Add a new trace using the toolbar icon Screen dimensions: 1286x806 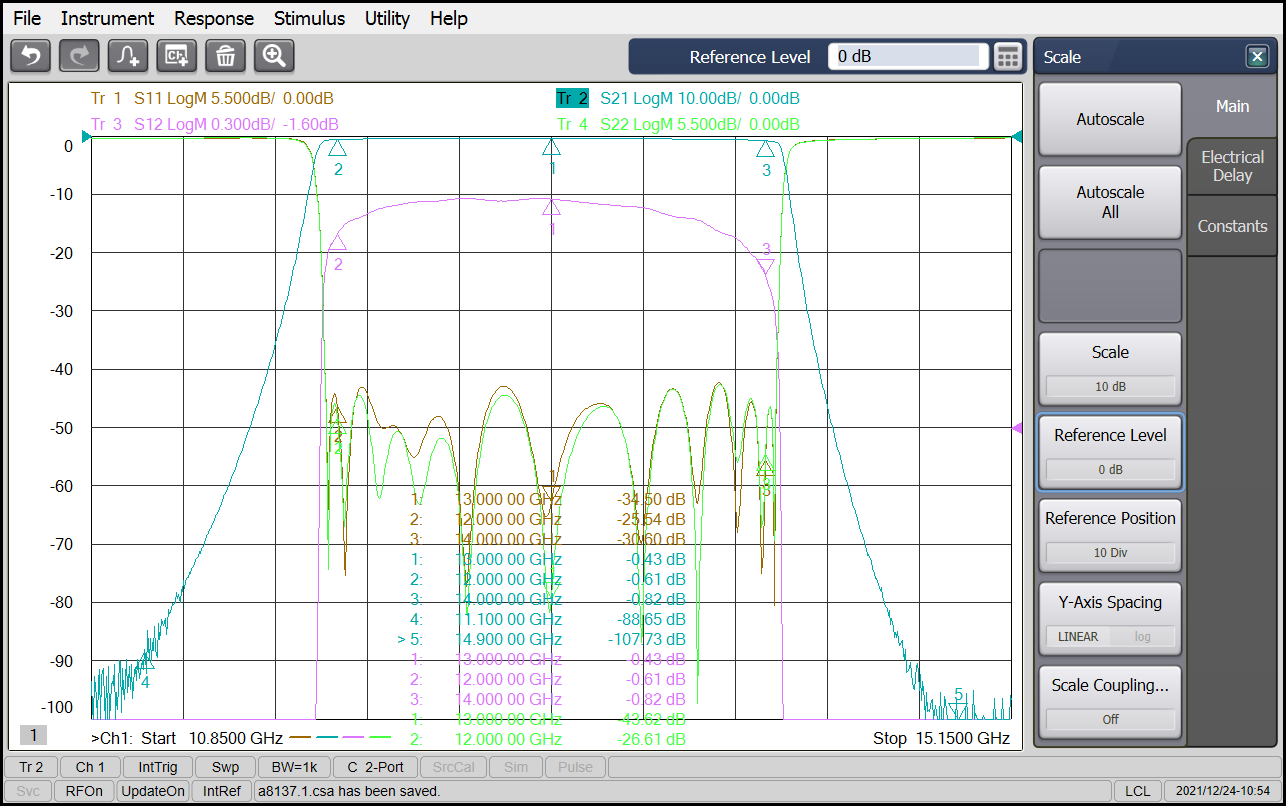click(128, 56)
